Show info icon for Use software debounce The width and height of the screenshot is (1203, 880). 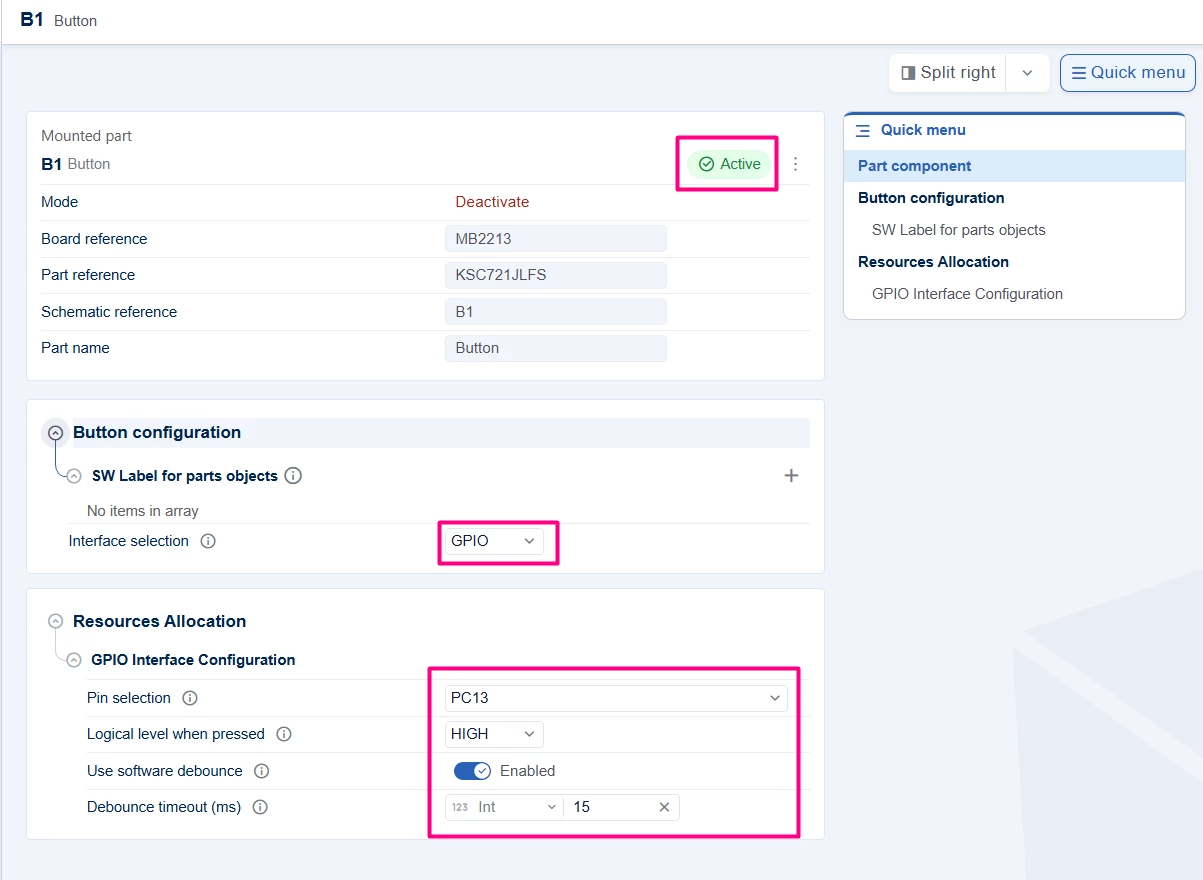click(x=262, y=771)
